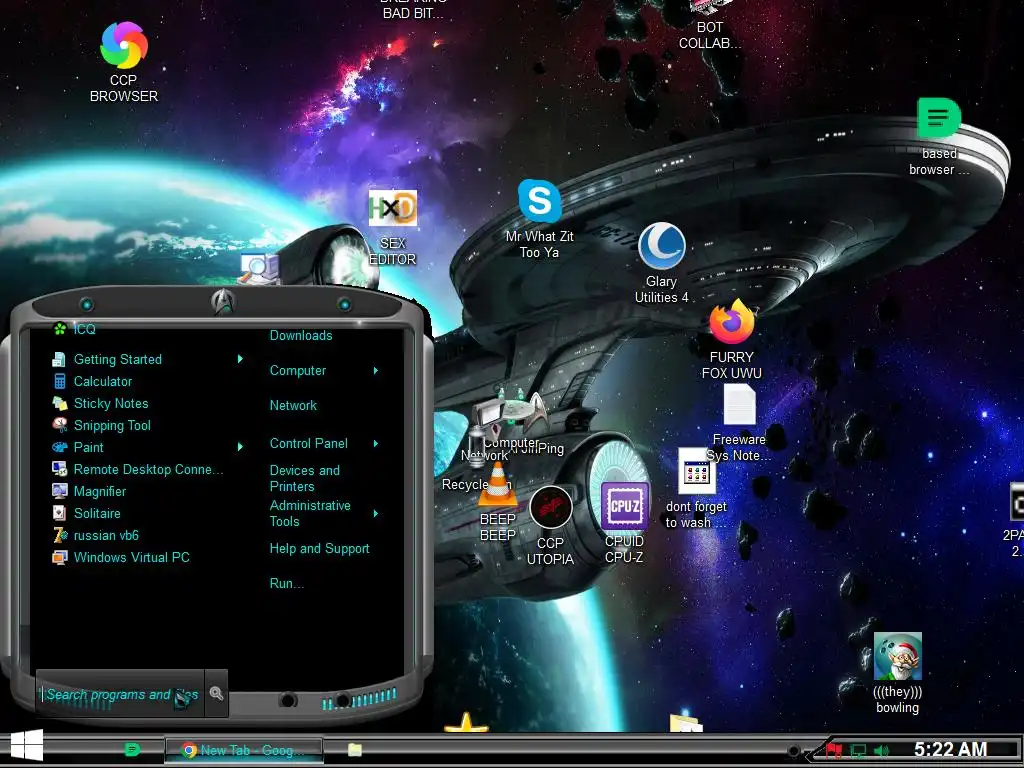Choose Run... in the Start menu
1024x768 pixels.
tap(287, 584)
